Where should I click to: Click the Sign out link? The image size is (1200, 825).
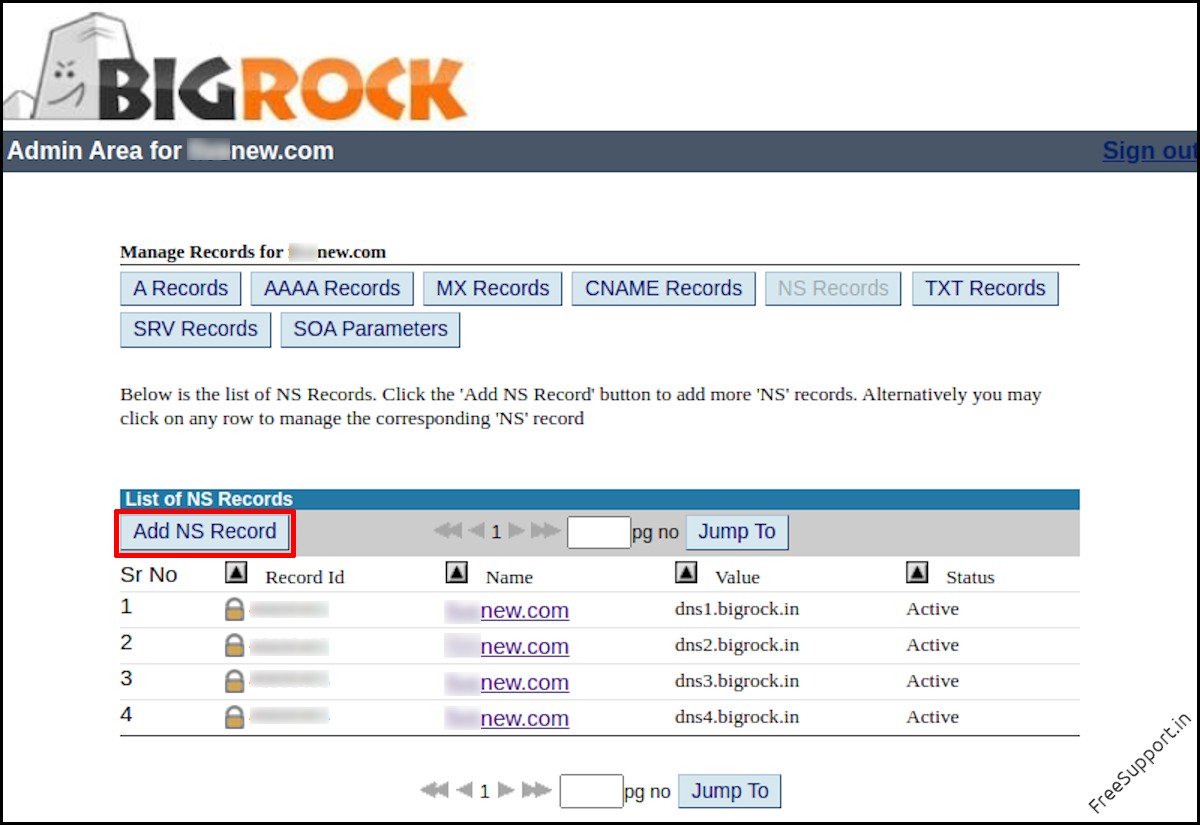[x=1150, y=151]
